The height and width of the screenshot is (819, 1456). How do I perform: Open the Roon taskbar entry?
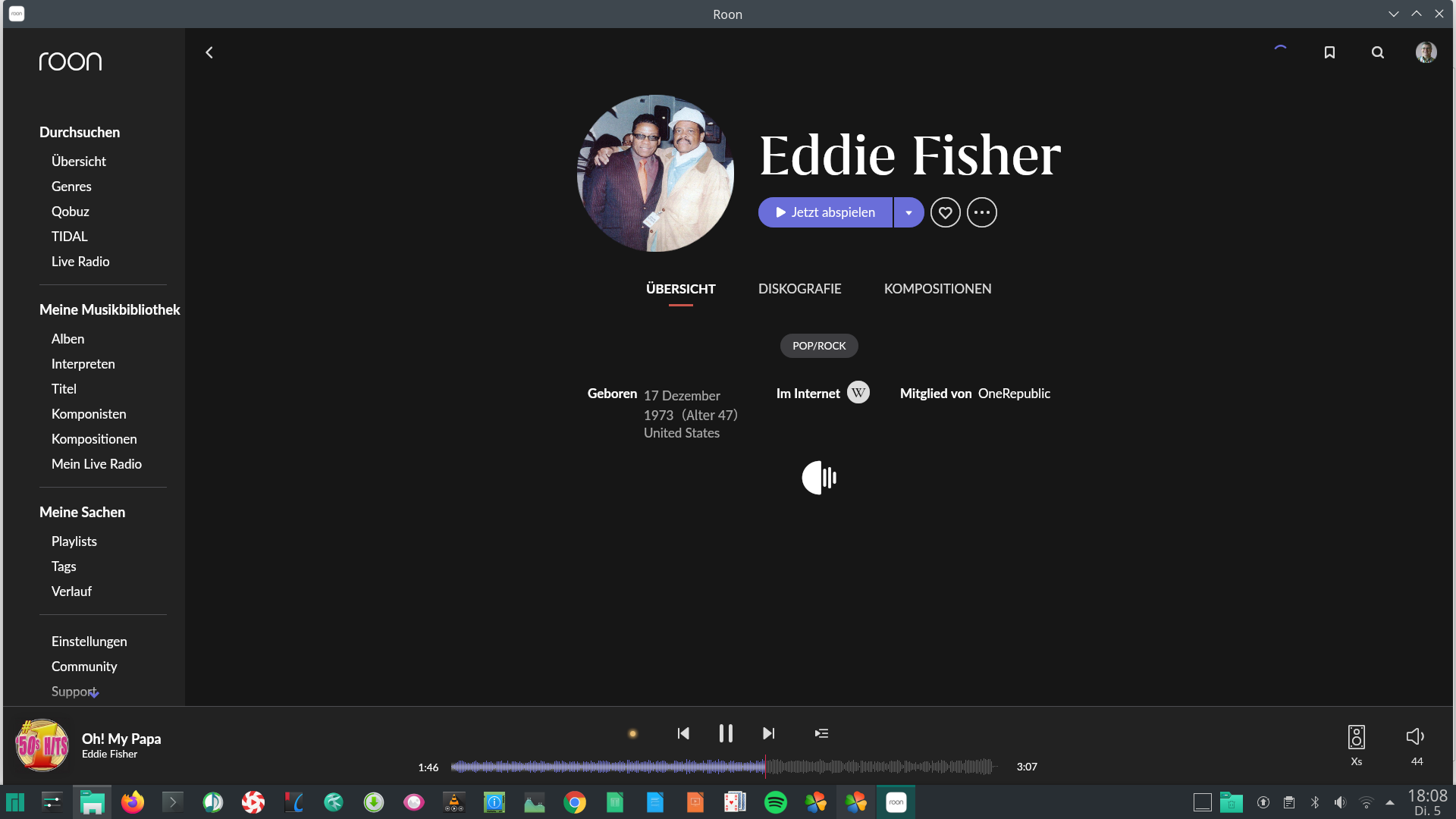coord(896,802)
